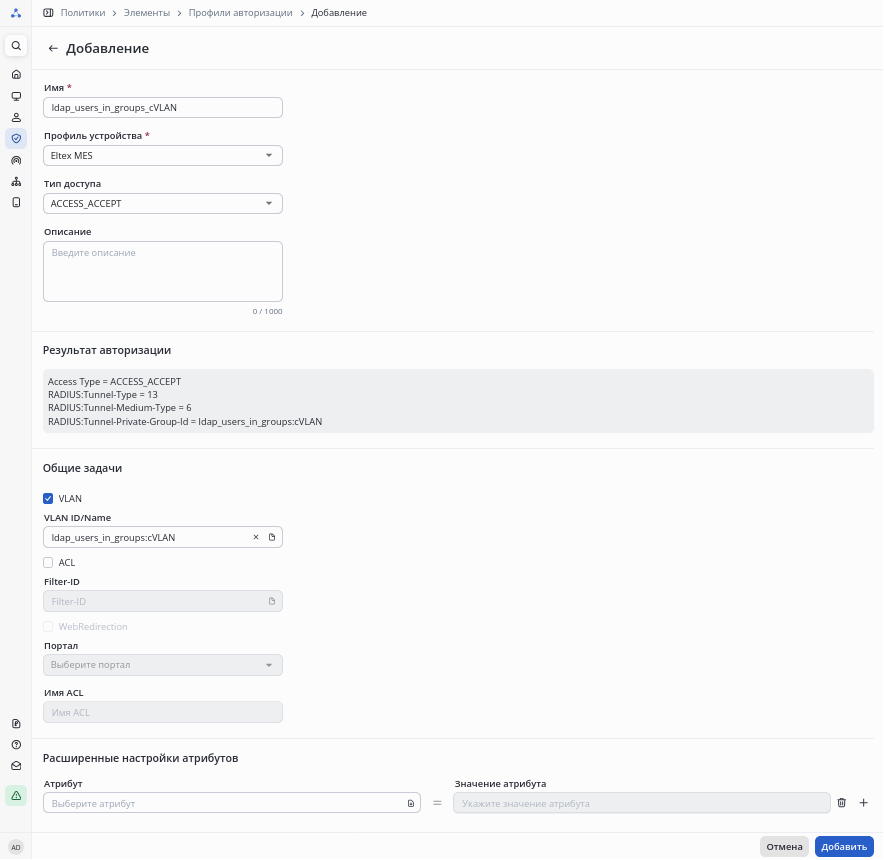The image size is (884, 860).
Task: Toggle the sidebar panel icon beside breadcrumbs
Action: coord(48,13)
